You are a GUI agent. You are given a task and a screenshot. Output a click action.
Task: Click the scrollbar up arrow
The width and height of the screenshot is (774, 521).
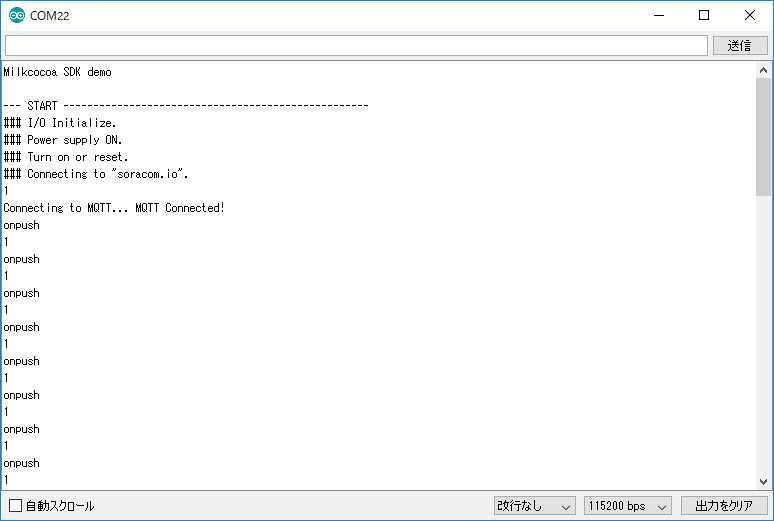click(x=763, y=70)
